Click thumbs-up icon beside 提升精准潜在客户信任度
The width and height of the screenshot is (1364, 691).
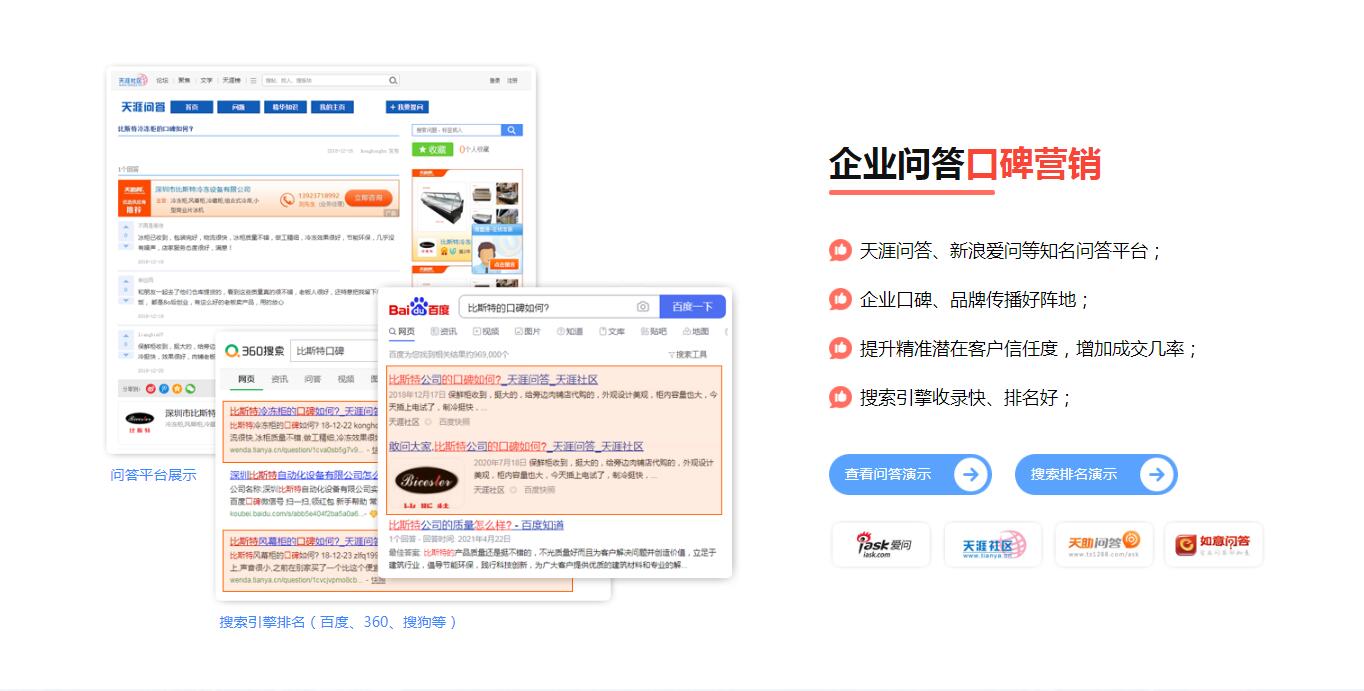point(840,348)
